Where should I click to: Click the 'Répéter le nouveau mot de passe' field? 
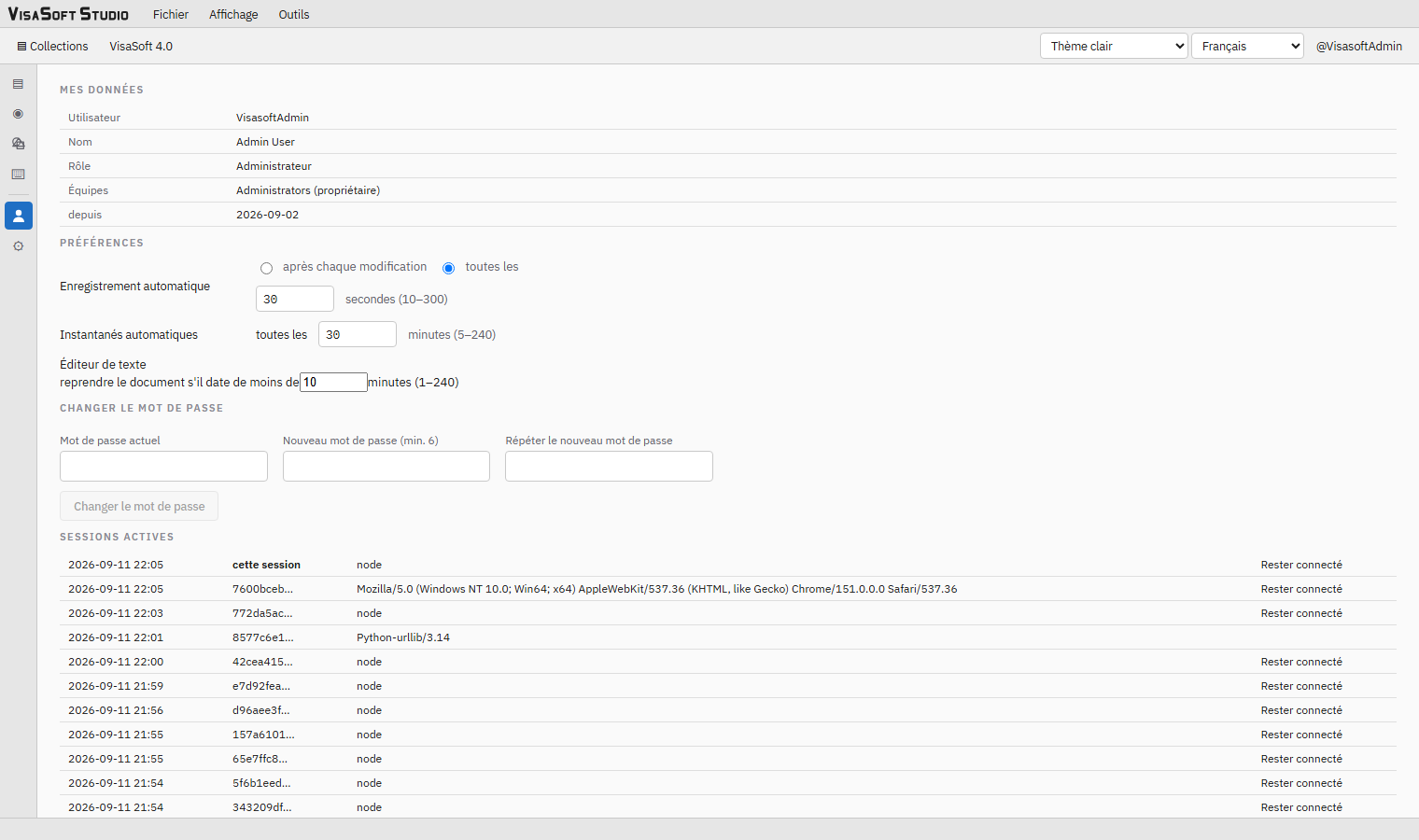coord(609,466)
